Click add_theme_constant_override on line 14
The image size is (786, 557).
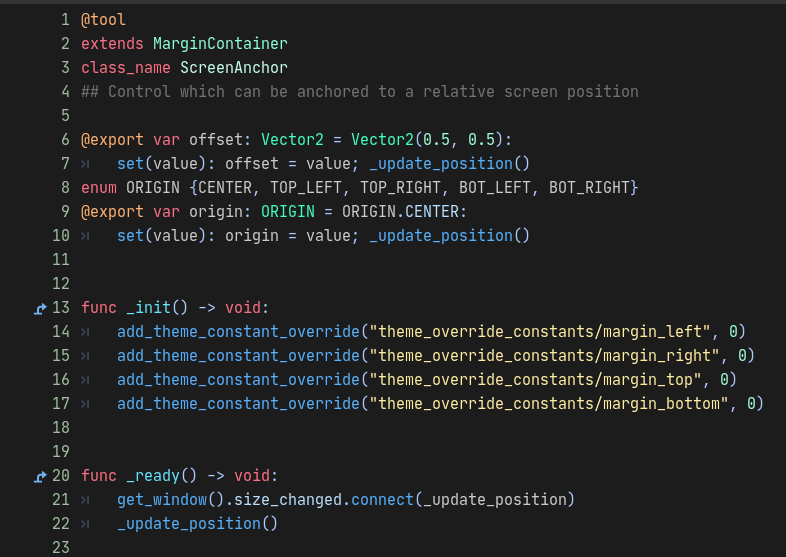(238, 331)
